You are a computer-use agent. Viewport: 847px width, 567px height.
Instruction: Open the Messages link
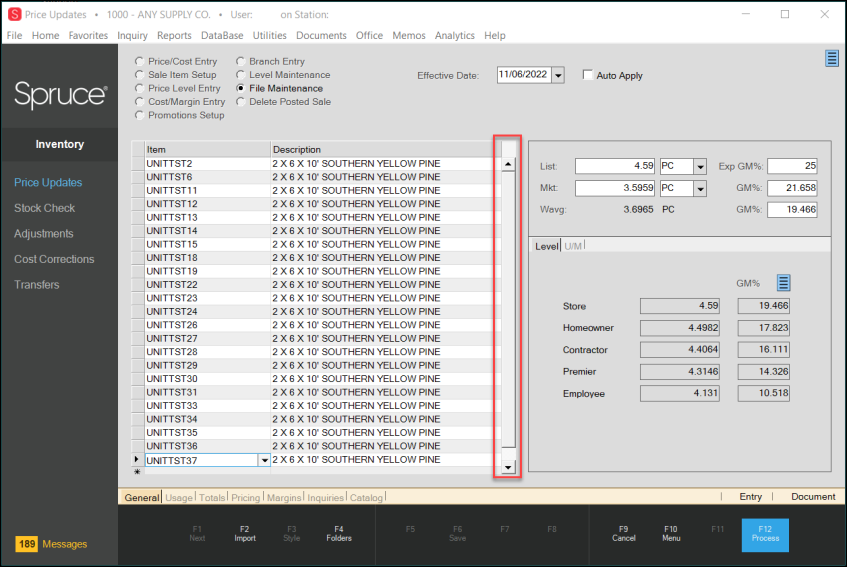point(64,544)
